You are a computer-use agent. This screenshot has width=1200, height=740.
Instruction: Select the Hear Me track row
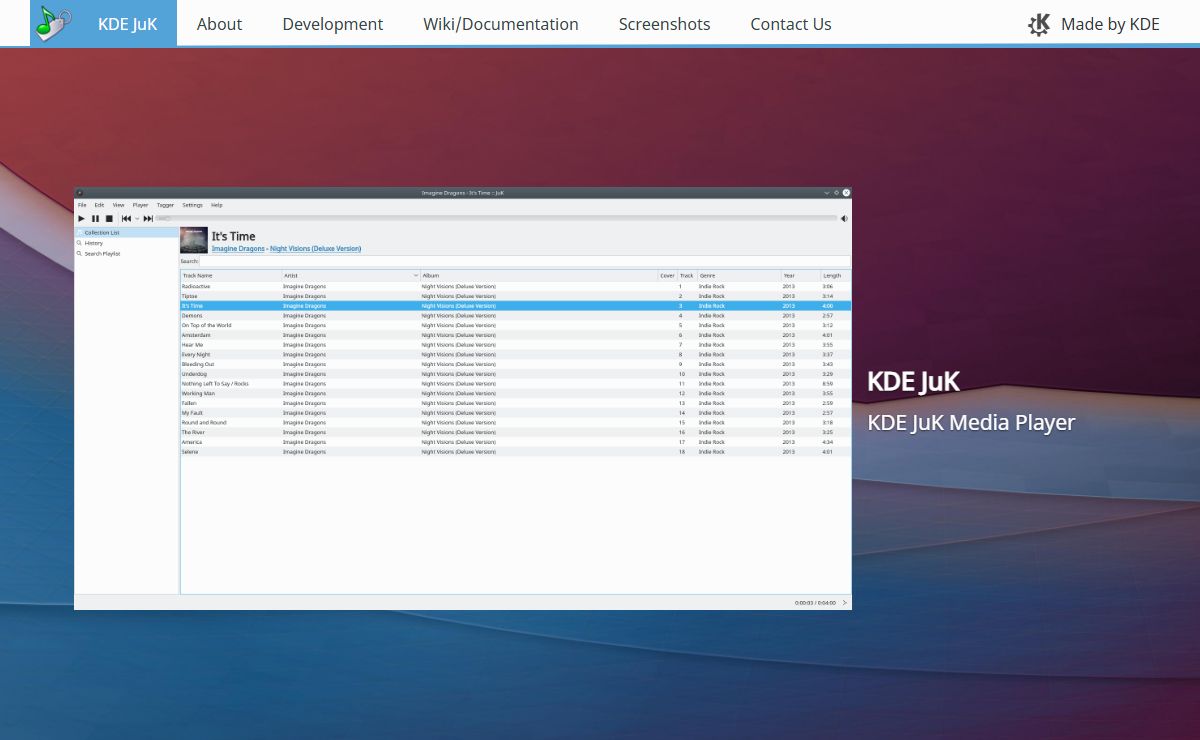[516, 345]
